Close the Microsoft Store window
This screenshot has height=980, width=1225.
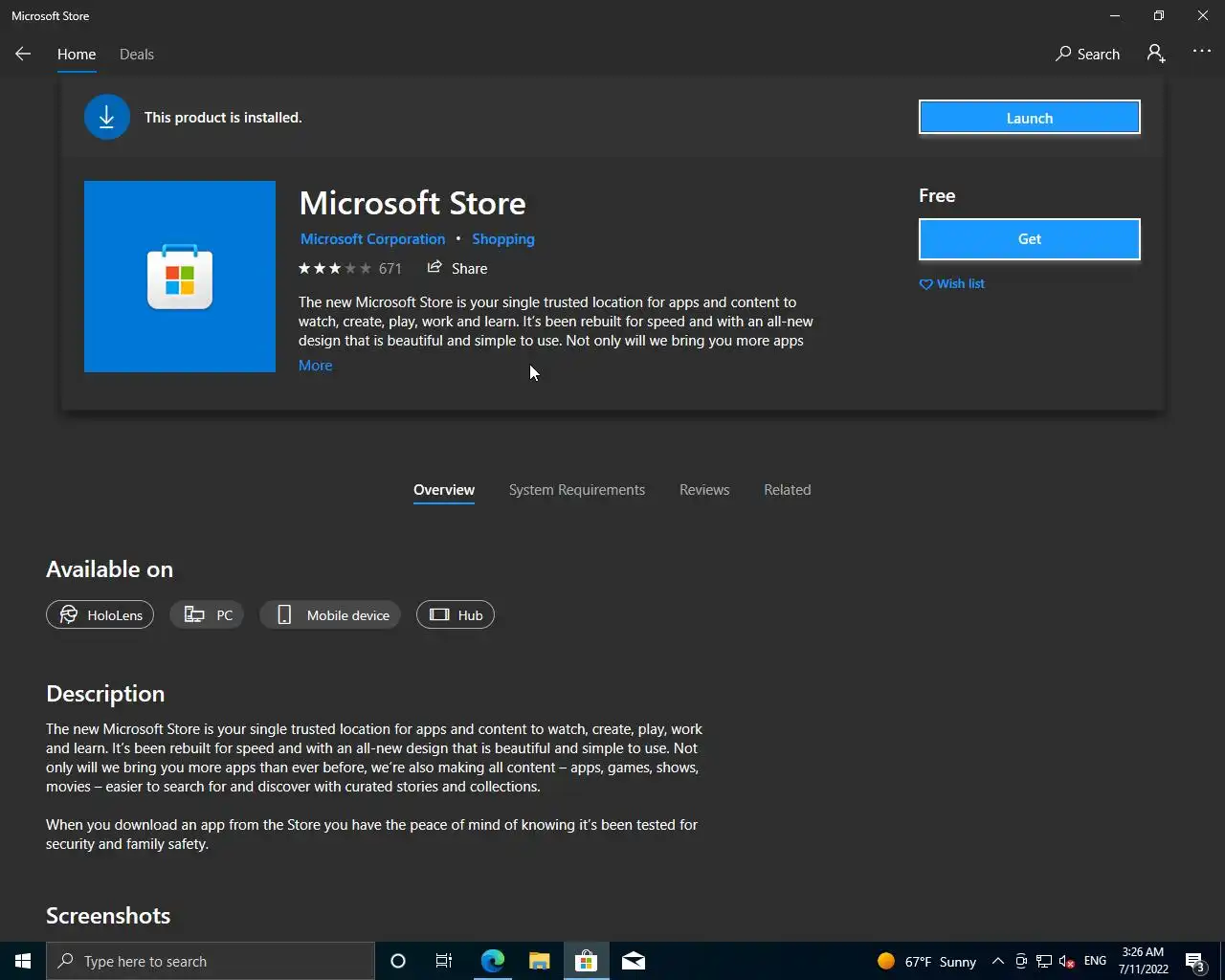[1203, 15]
